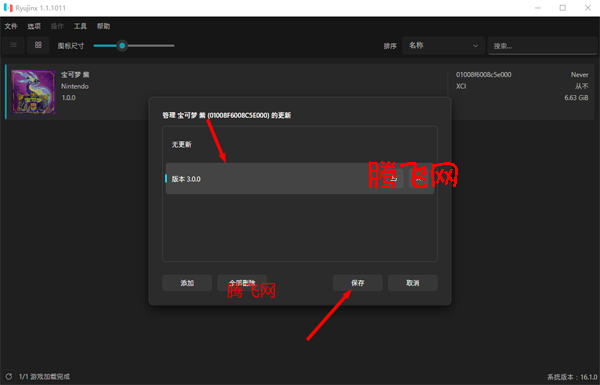
Task: Click the sort dropdown chevron arrow
Action: (x=475, y=46)
